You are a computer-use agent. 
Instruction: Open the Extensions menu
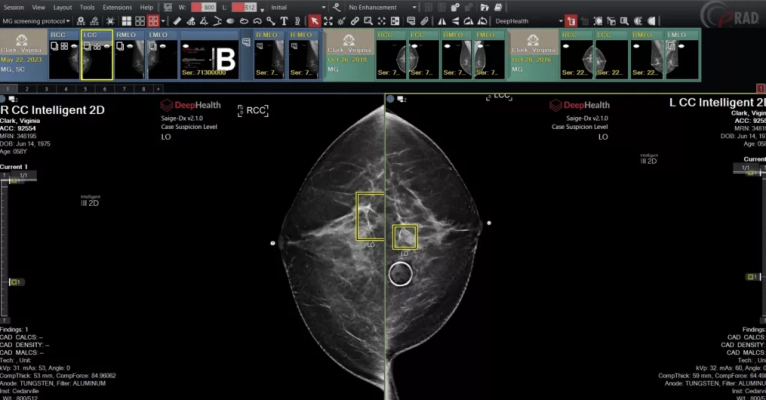tap(117, 7)
